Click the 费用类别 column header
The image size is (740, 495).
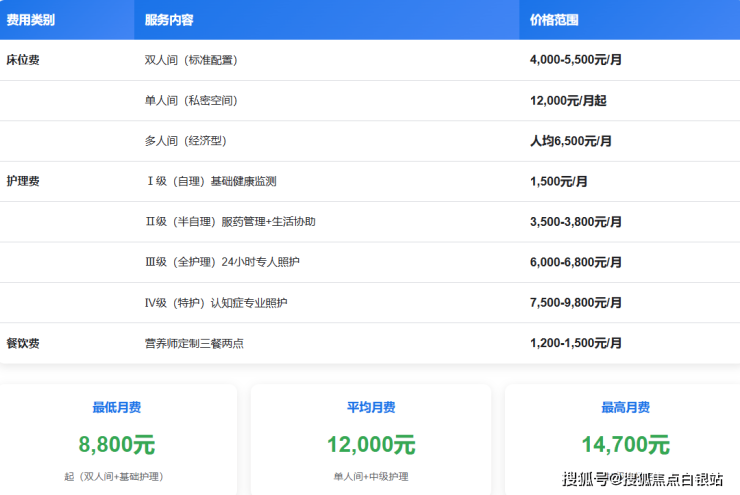[31, 19]
